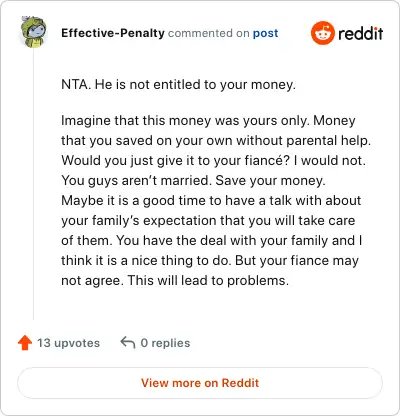Click the Effective-Penalty user avatar
This screenshot has width=400, height=416.
point(33,32)
